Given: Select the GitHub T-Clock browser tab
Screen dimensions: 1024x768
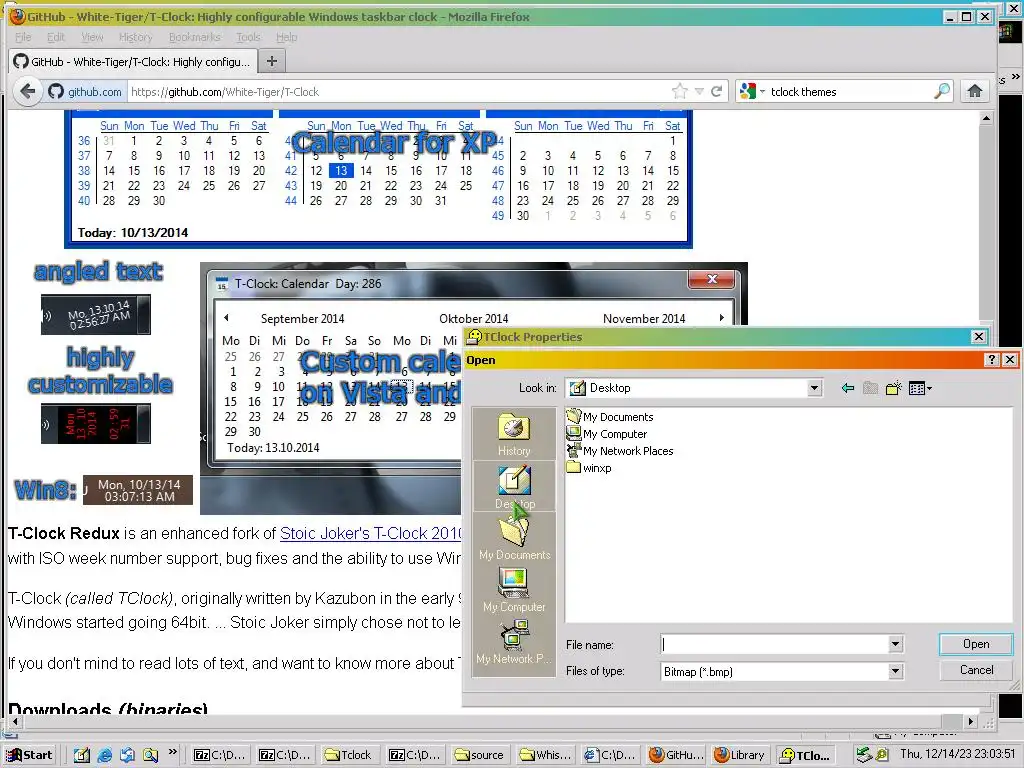Looking at the screenshot, I should [133, 61].
